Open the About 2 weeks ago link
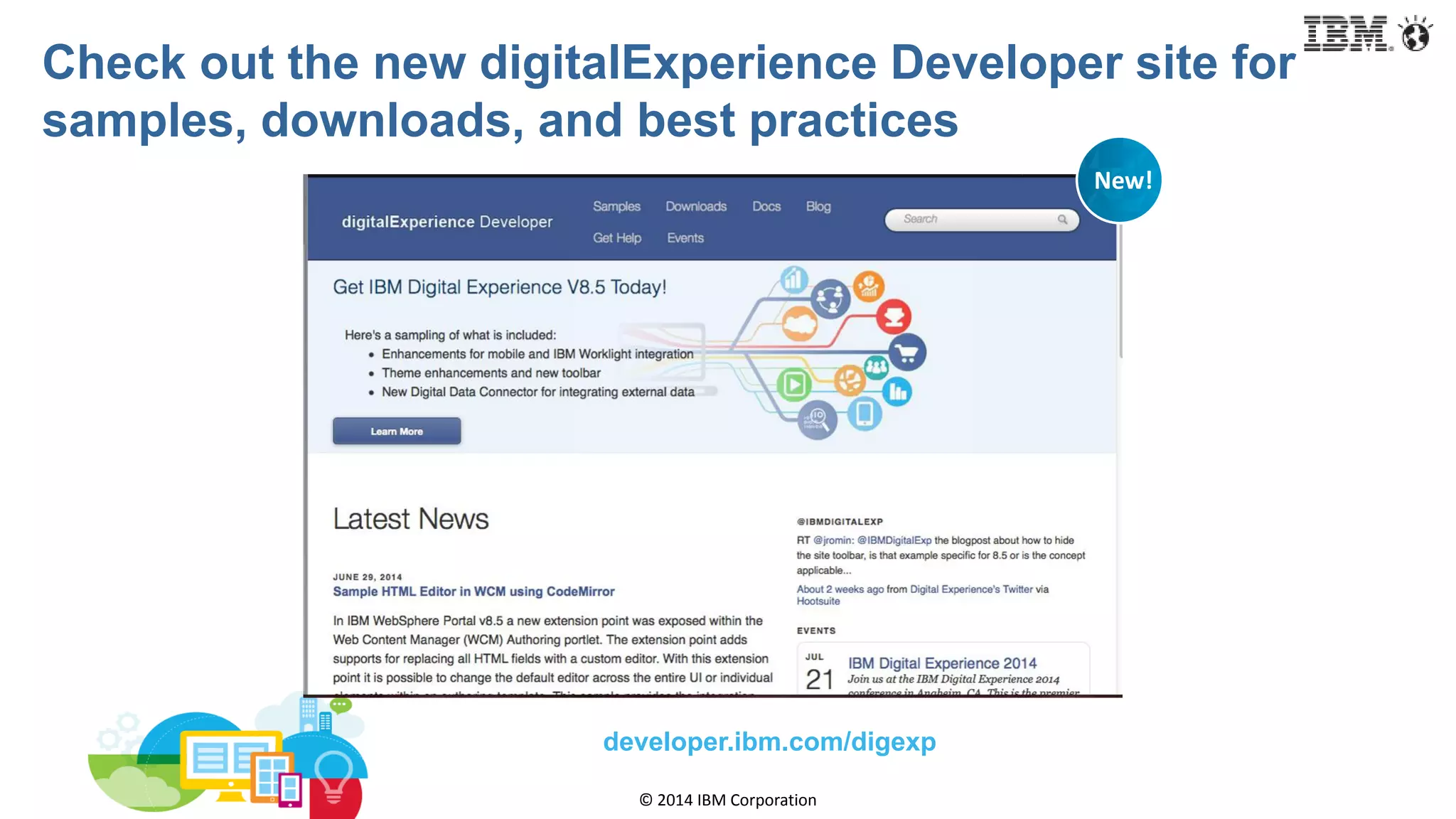This screenshot has height=819, width=1456. click(840, 589)
